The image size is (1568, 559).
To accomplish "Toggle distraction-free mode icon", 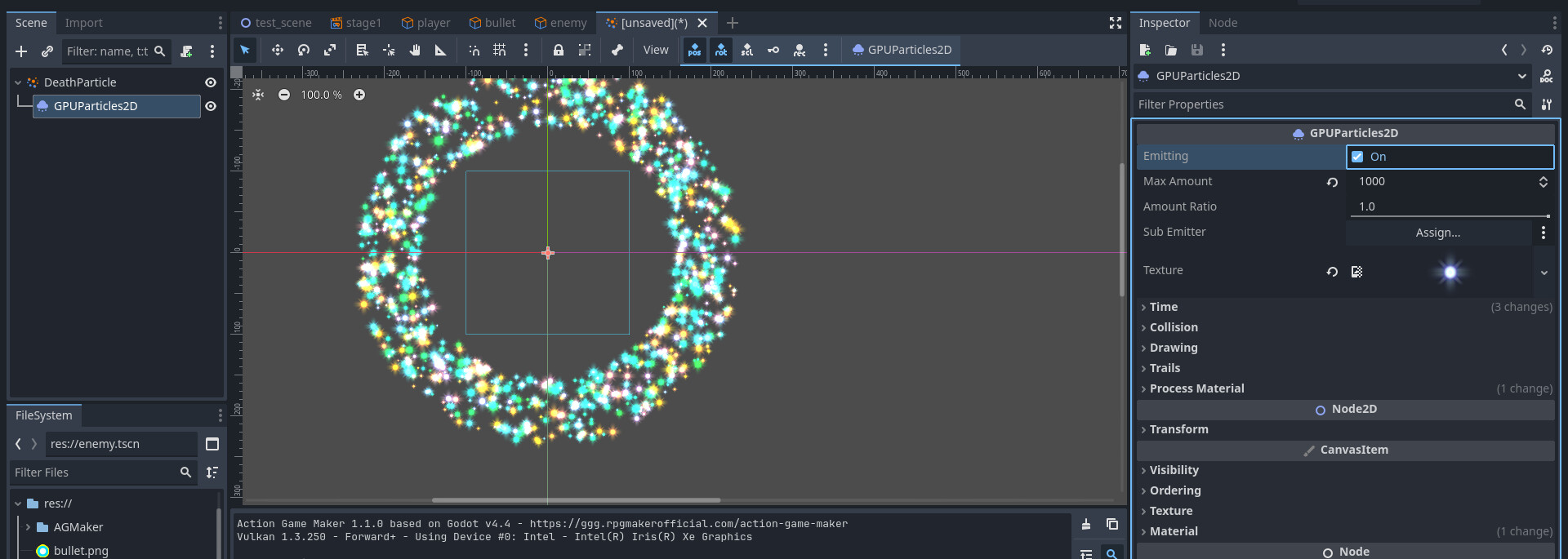I will coord(1116,23).
